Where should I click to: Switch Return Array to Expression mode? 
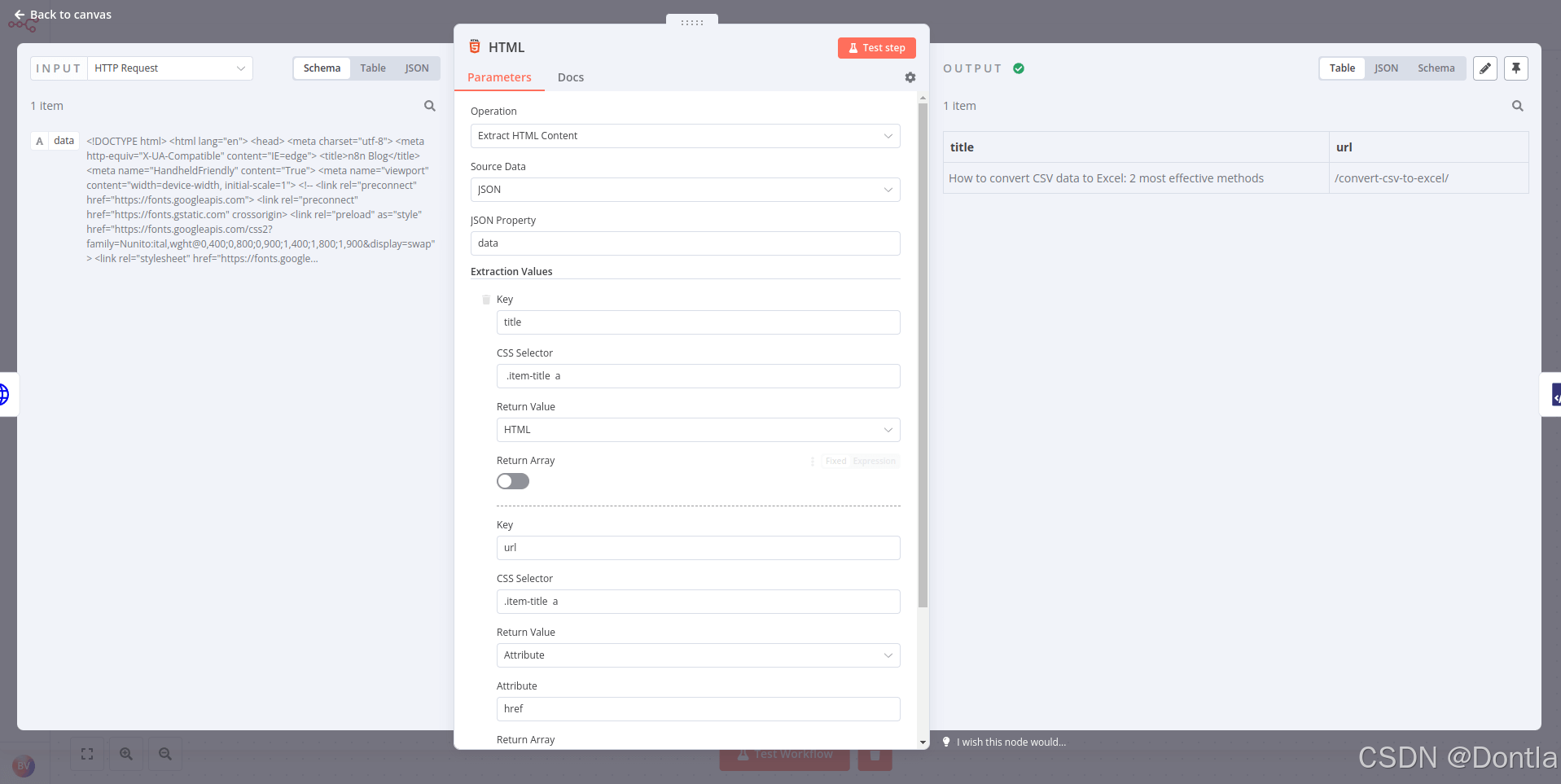pos(875,461)
